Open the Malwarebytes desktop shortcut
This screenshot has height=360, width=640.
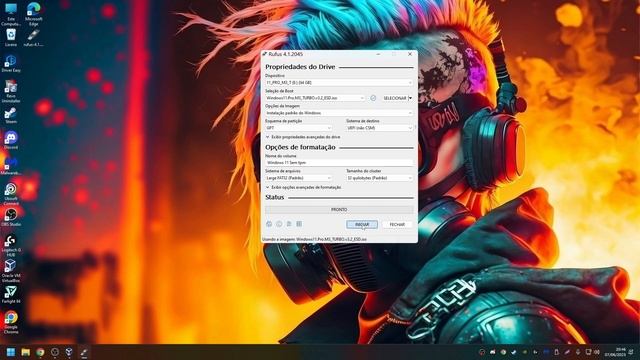11,166
